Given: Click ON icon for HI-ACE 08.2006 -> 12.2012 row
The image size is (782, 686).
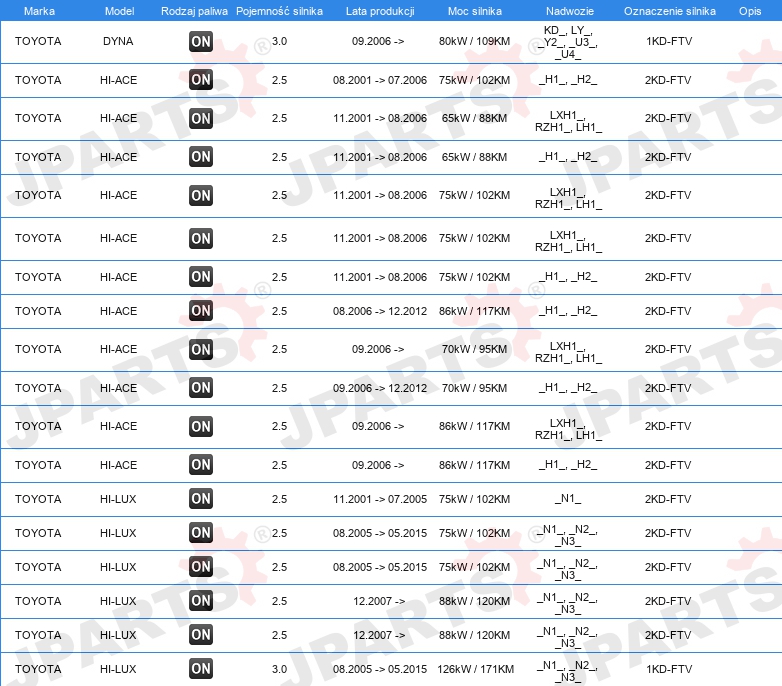Looking at the screenshot, I should (201, 311).
